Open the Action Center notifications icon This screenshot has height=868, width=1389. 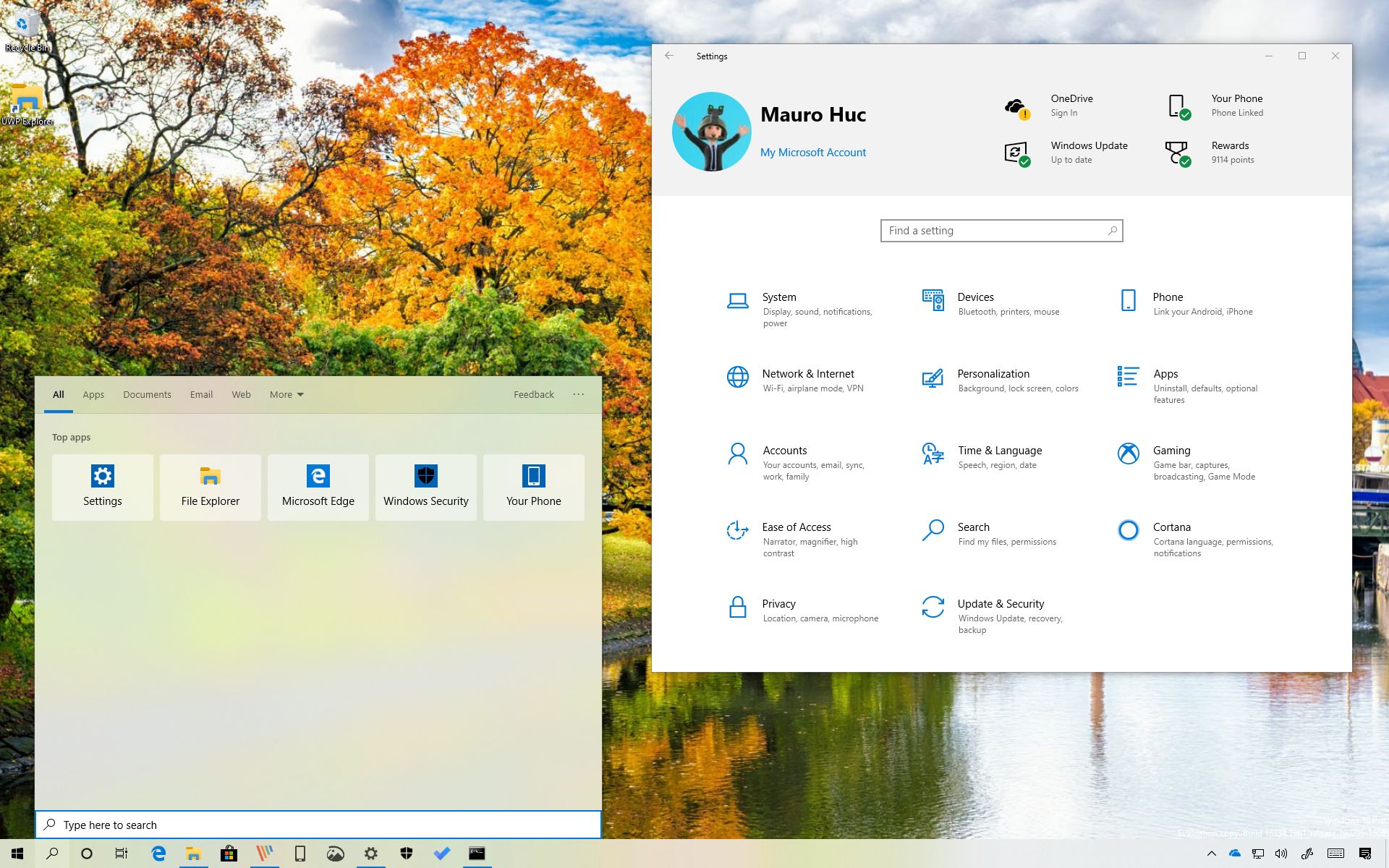pyautogui.click(x=1364, y=854)
